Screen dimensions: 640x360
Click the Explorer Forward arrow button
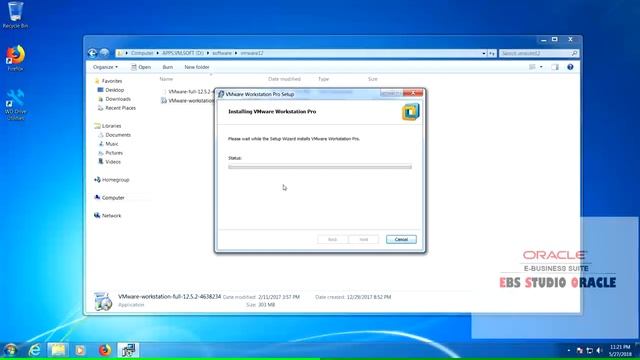(x=104, y=53)
